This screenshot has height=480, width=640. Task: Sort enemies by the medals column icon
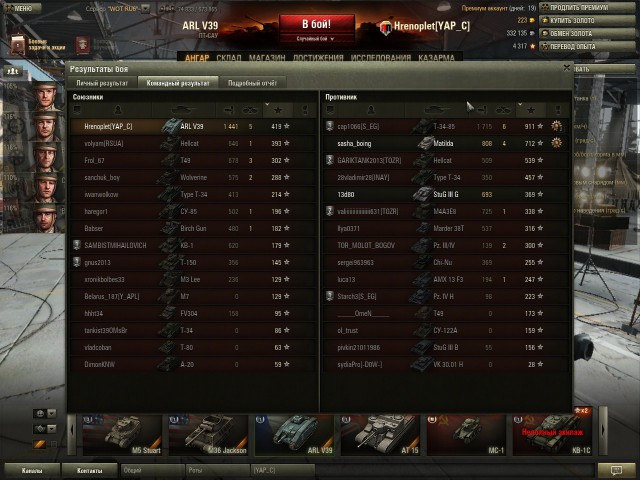tap(558, 110)
